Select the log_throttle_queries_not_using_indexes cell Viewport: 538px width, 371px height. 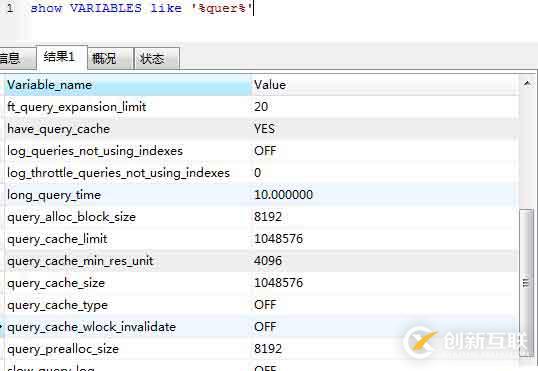[x=128, y=173]
